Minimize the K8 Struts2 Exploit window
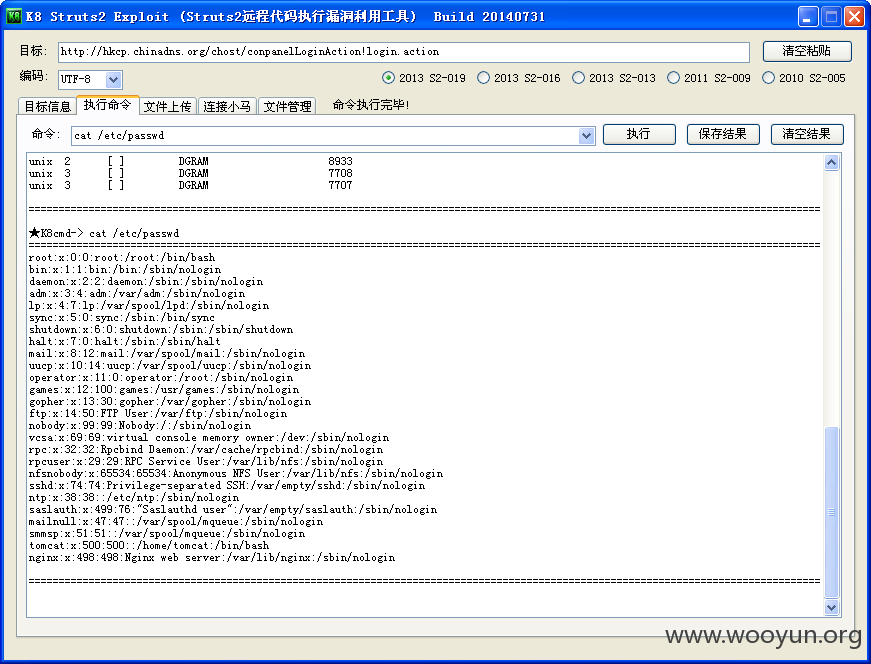Viewport: 871px width, 664px height. [808, 17]
